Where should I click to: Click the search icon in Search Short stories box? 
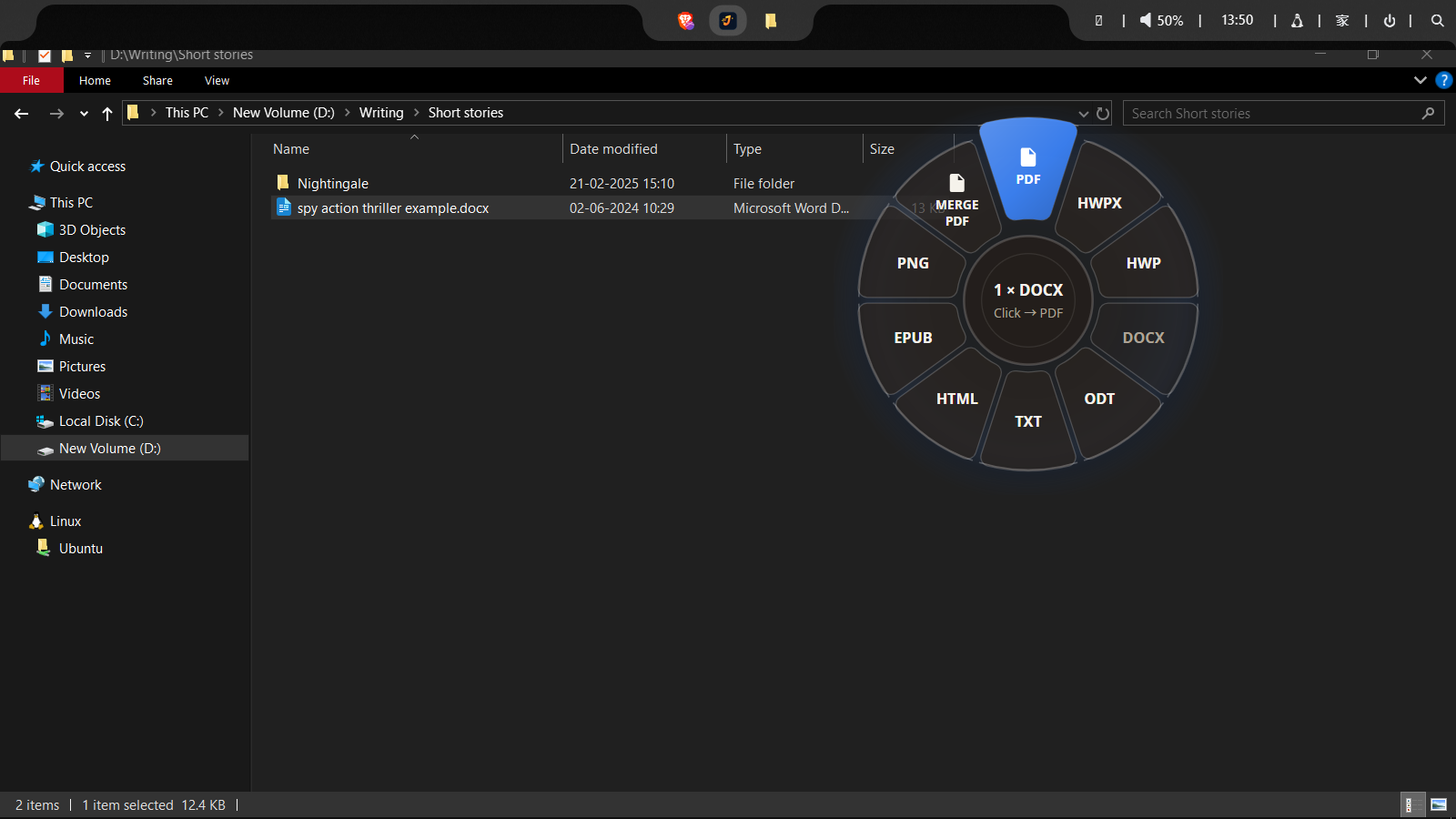tap(1428, 114)
